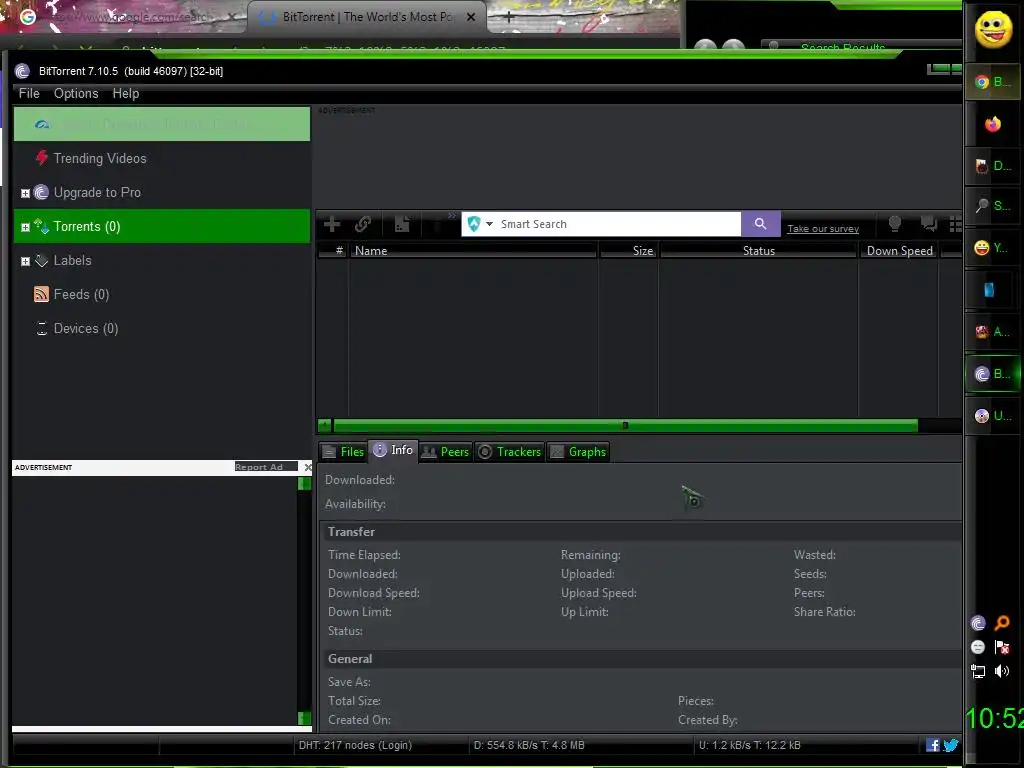The image size is (1024, 768).
Task: Click the Devices phone icon
Action: tap(42, 328)
